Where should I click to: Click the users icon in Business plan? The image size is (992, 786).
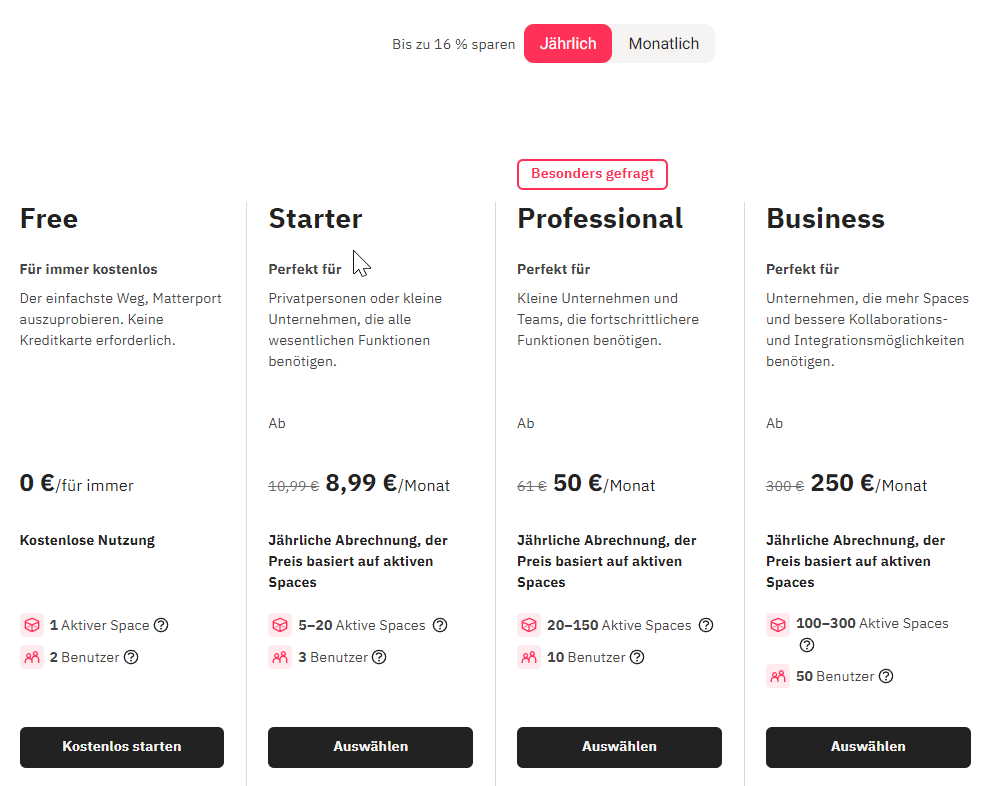click(x=778, y=676)
